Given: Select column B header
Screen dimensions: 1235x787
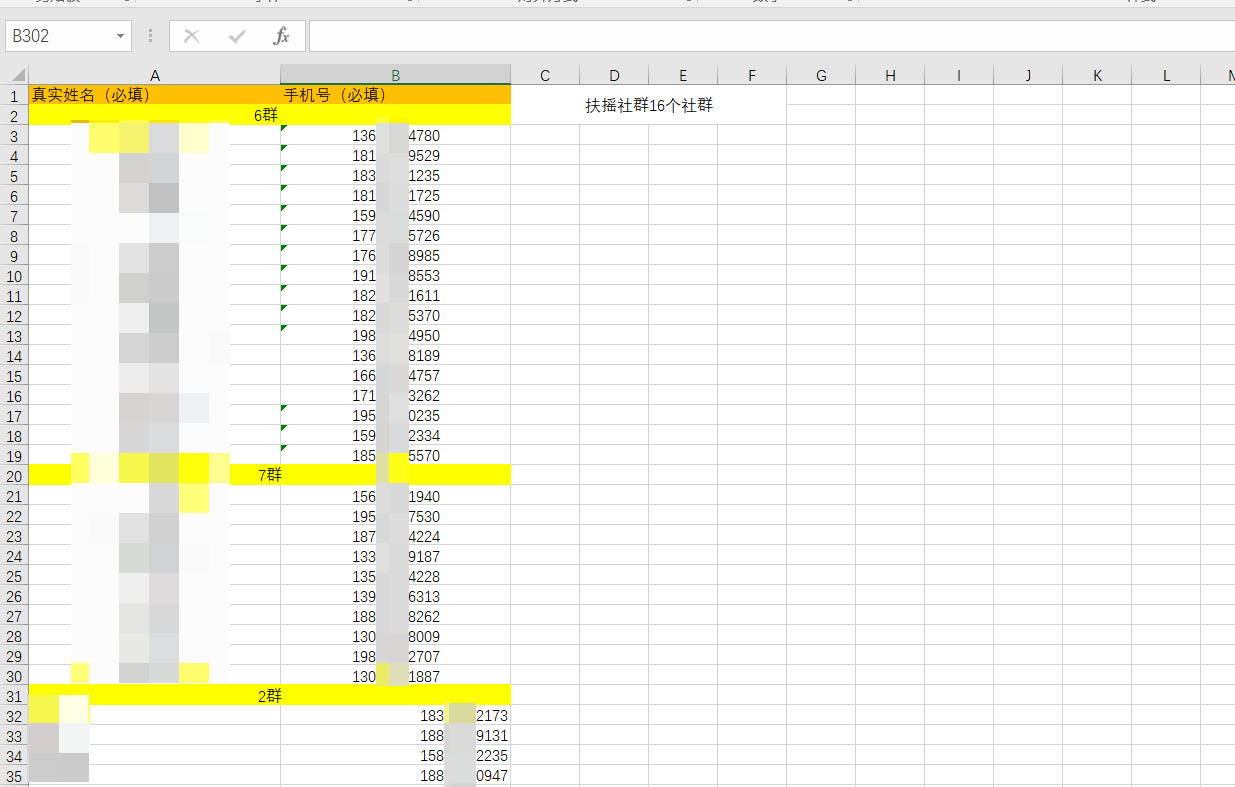Looking at the screenshot, I should click(395, 76).
